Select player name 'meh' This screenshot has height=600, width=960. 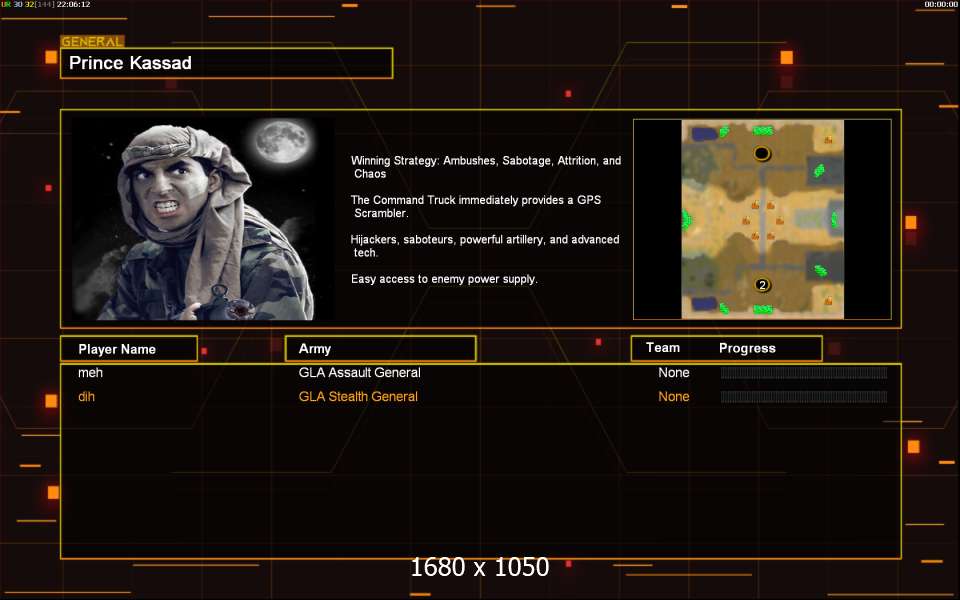(90, 373)
